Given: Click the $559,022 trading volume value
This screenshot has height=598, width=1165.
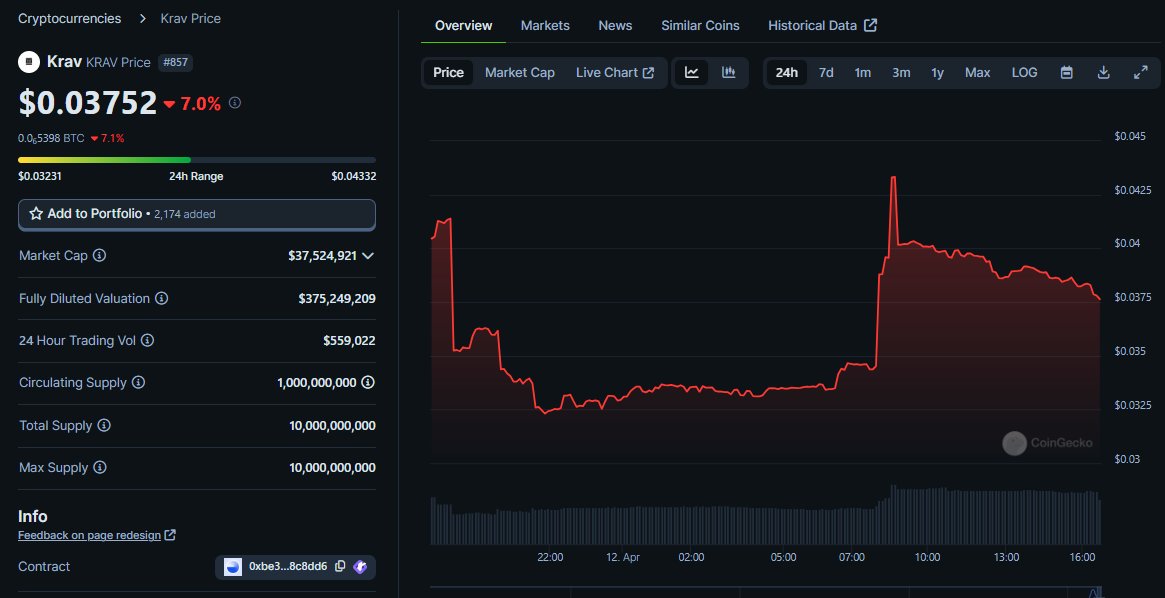Looking at the screenshot, I should coord(349,341).
